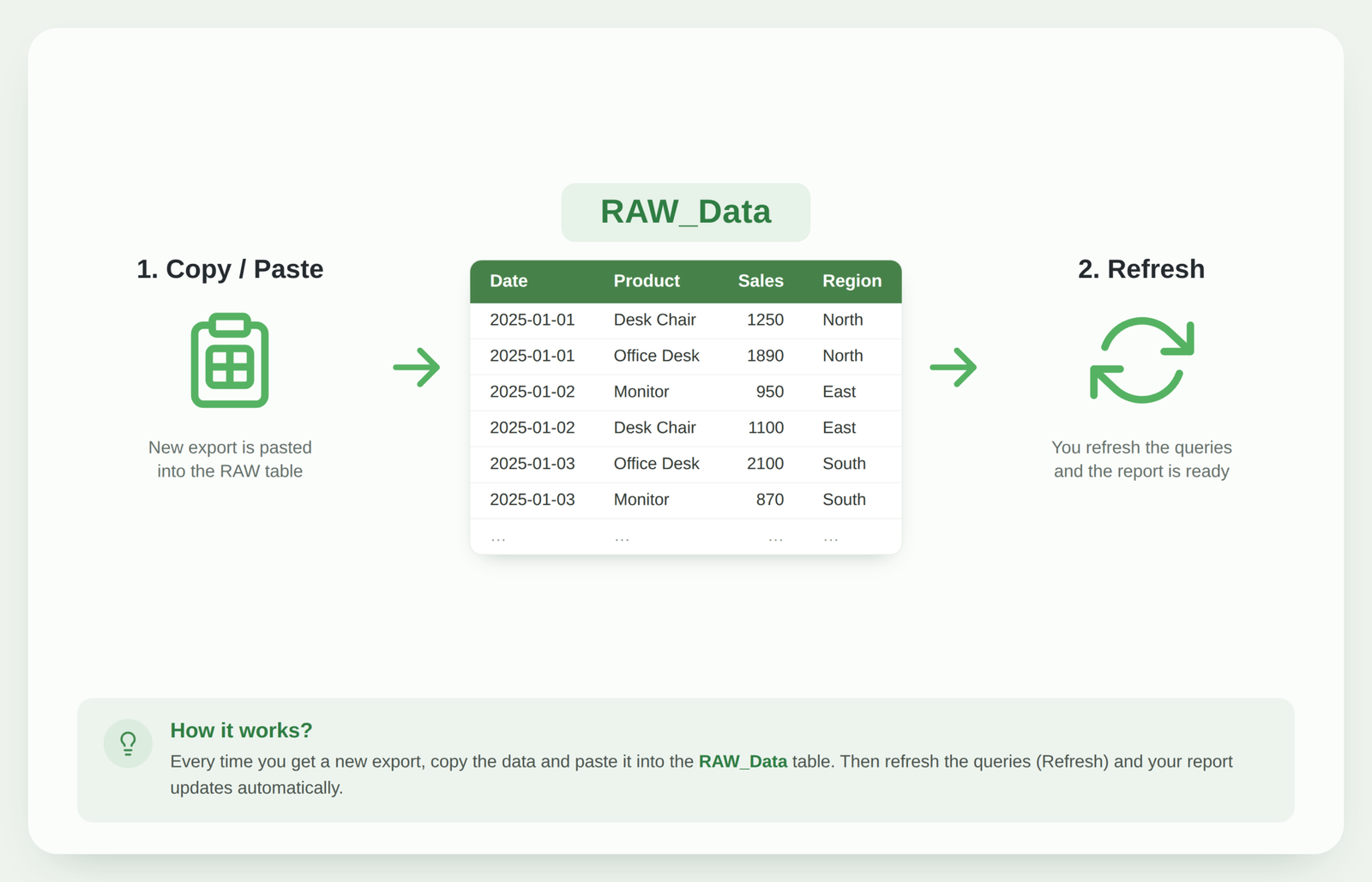The image size is (1372, 882).
Task: Click the clipboard table icon
Action: coord(230,360)
